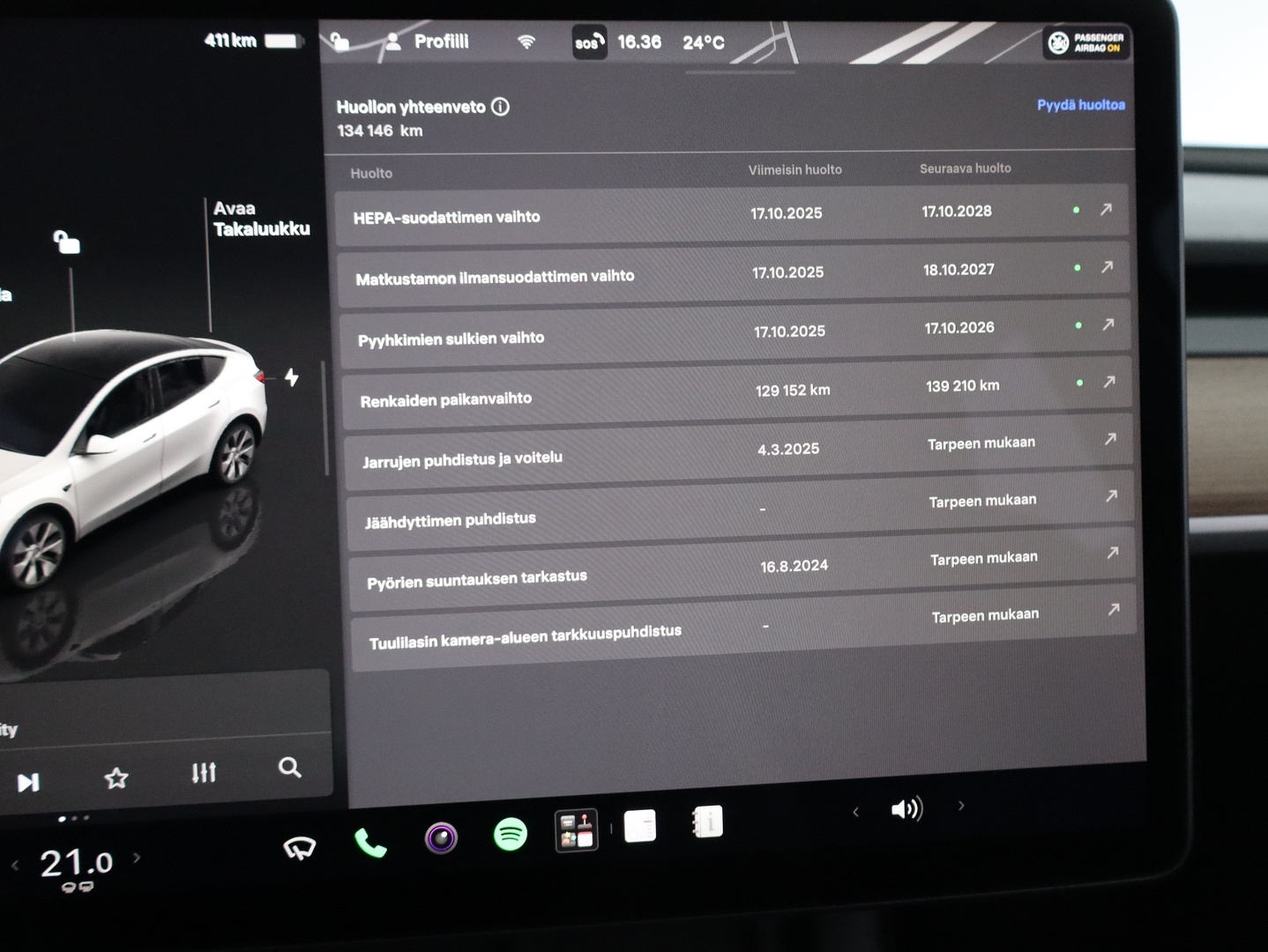
Task: Open Renkaiden paikanvaihto row arrow
Action: (x=1109, y=382)
